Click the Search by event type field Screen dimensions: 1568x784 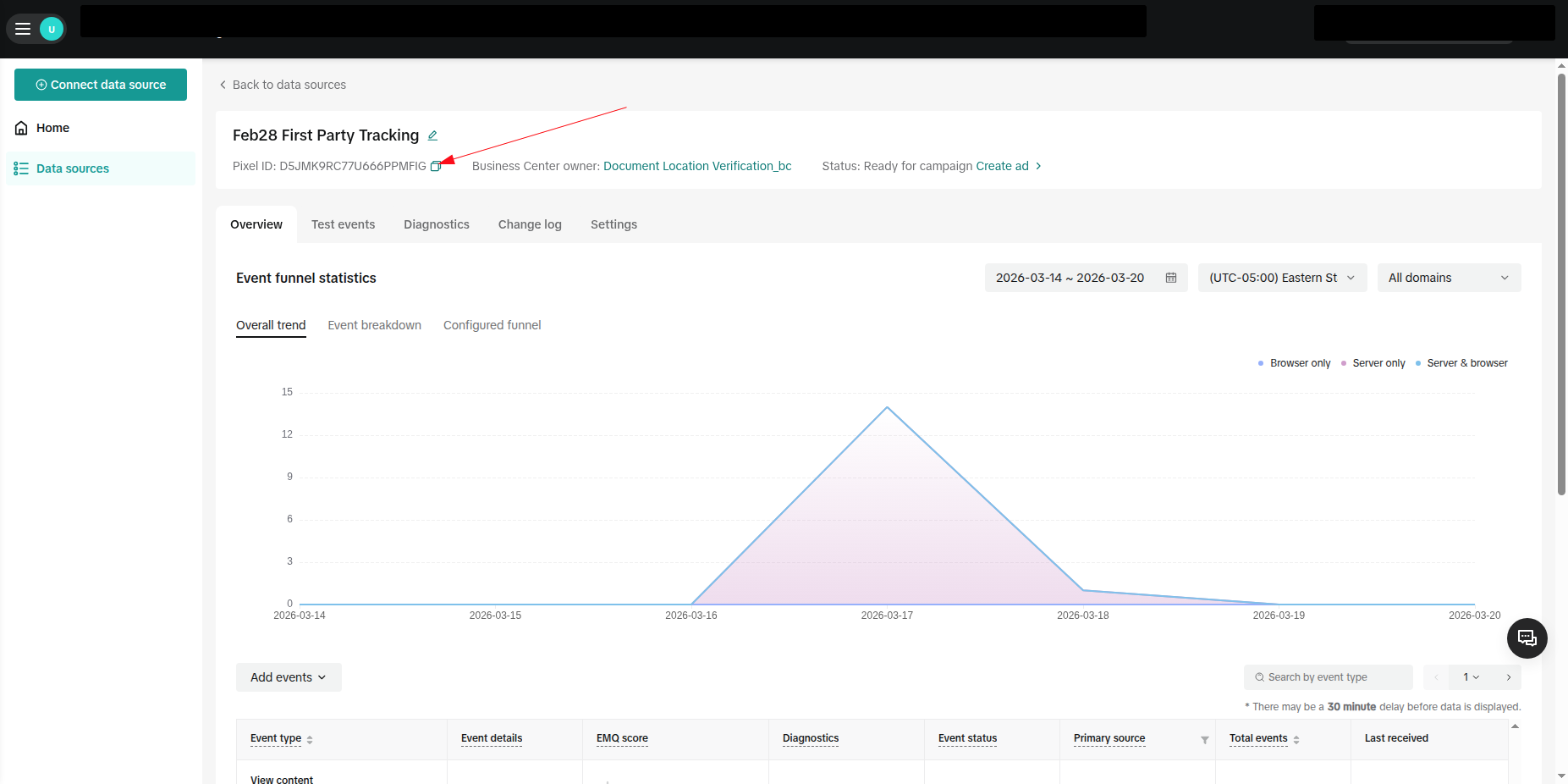point(1328,677)
